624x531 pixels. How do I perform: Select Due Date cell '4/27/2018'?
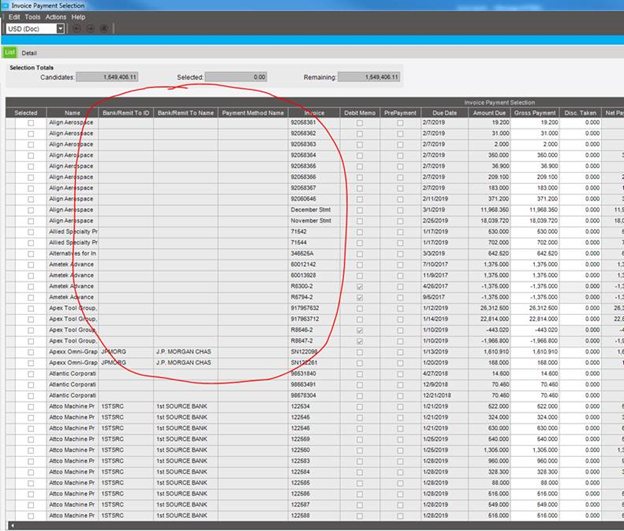tap(445, 373)
